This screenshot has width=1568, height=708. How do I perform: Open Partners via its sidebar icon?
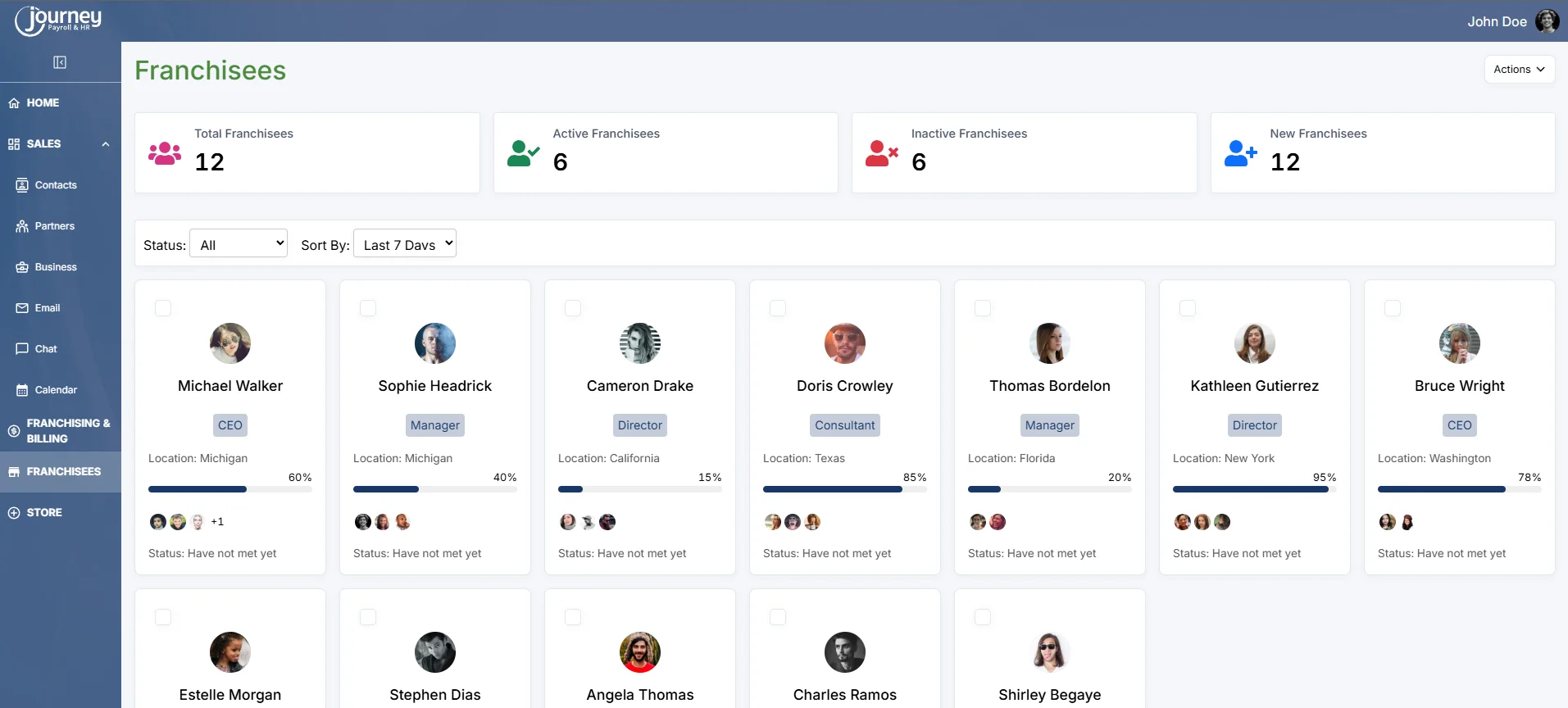click(x=22, y=226)
